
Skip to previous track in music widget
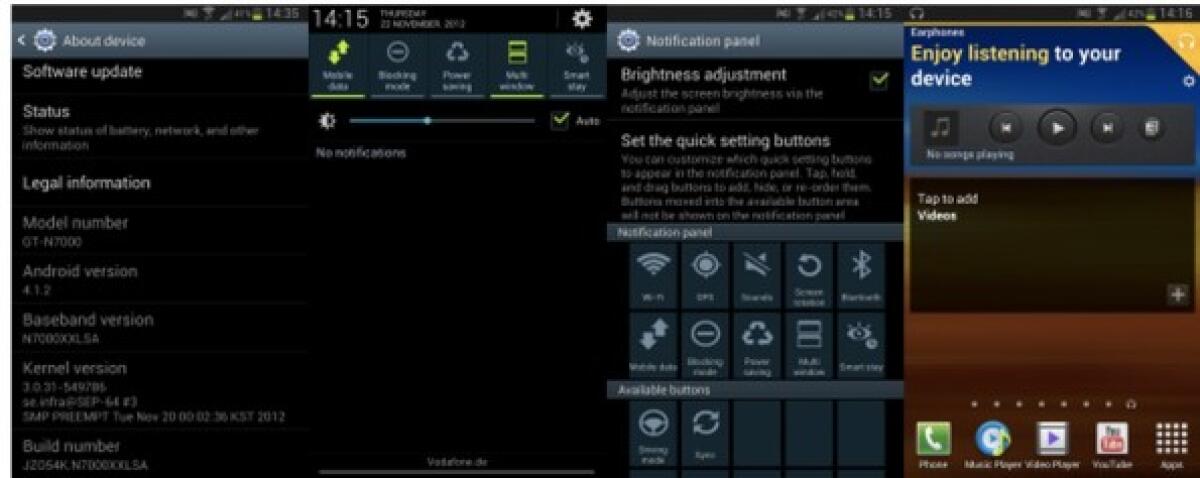click(1008, 128)
